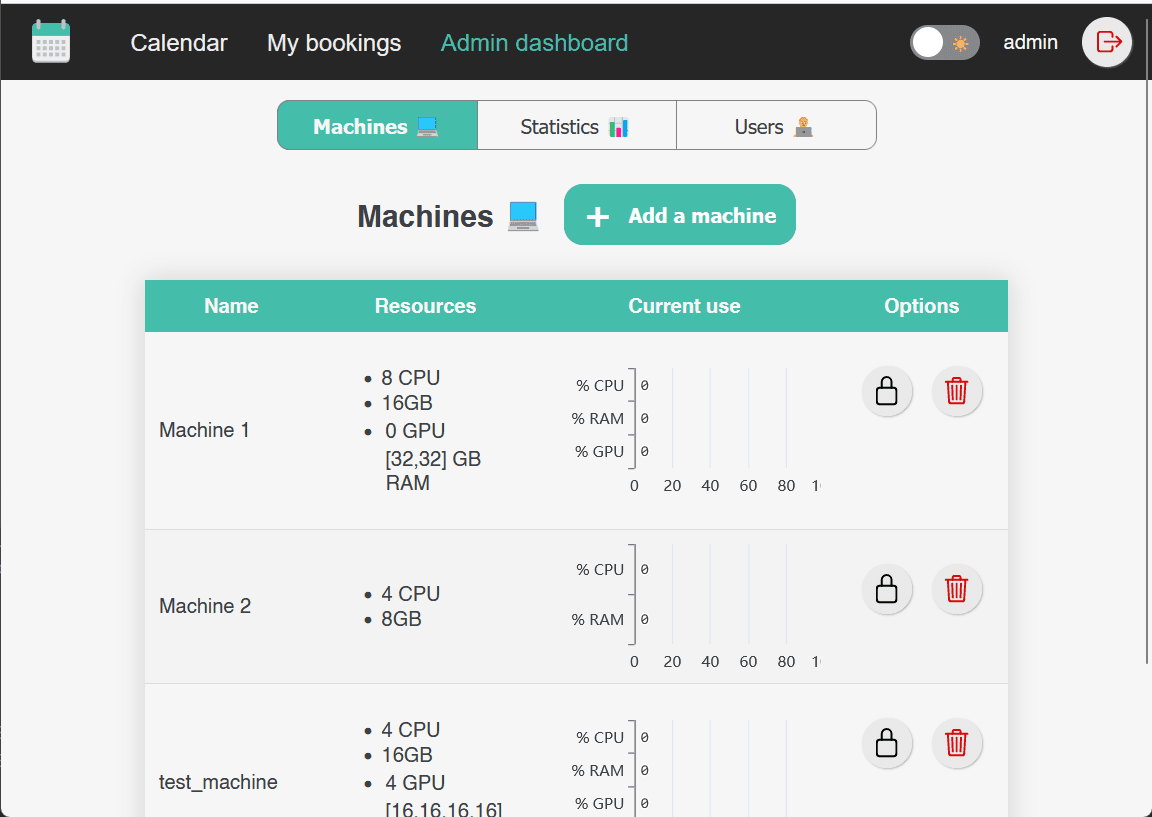Open the Calendar page

178,43
